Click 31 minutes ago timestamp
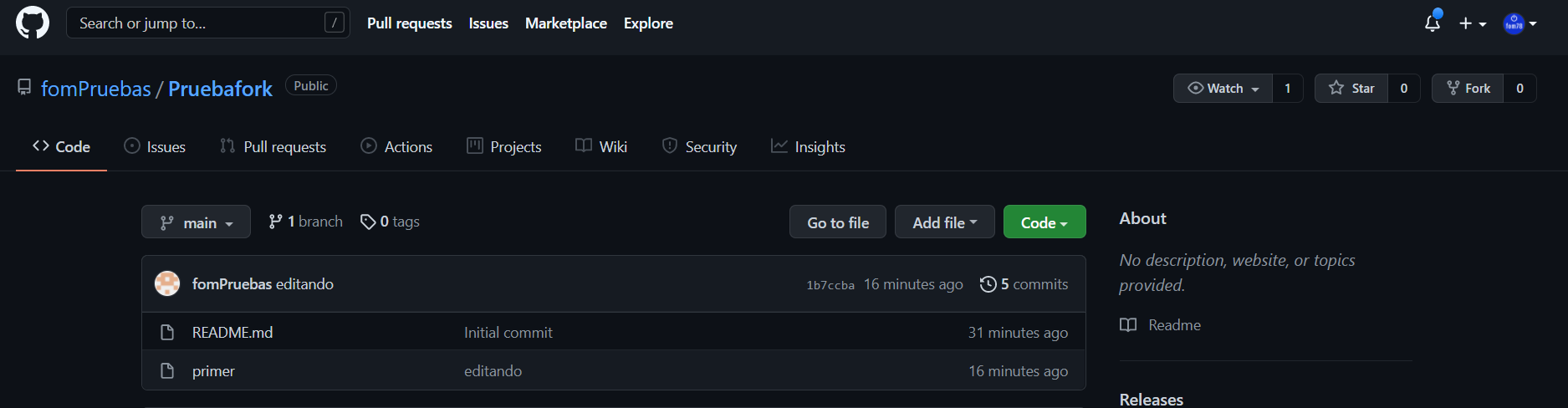The height and width of the screenshot is (408, 1568). (1018, 333)
